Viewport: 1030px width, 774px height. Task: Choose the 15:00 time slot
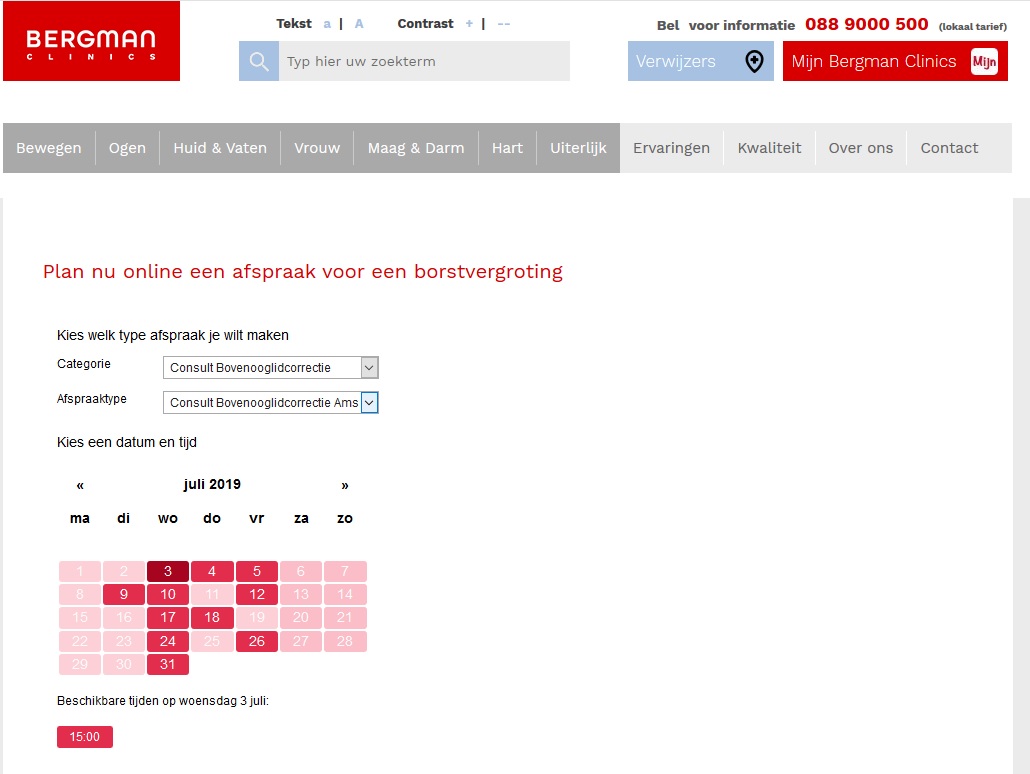[85, 737]
